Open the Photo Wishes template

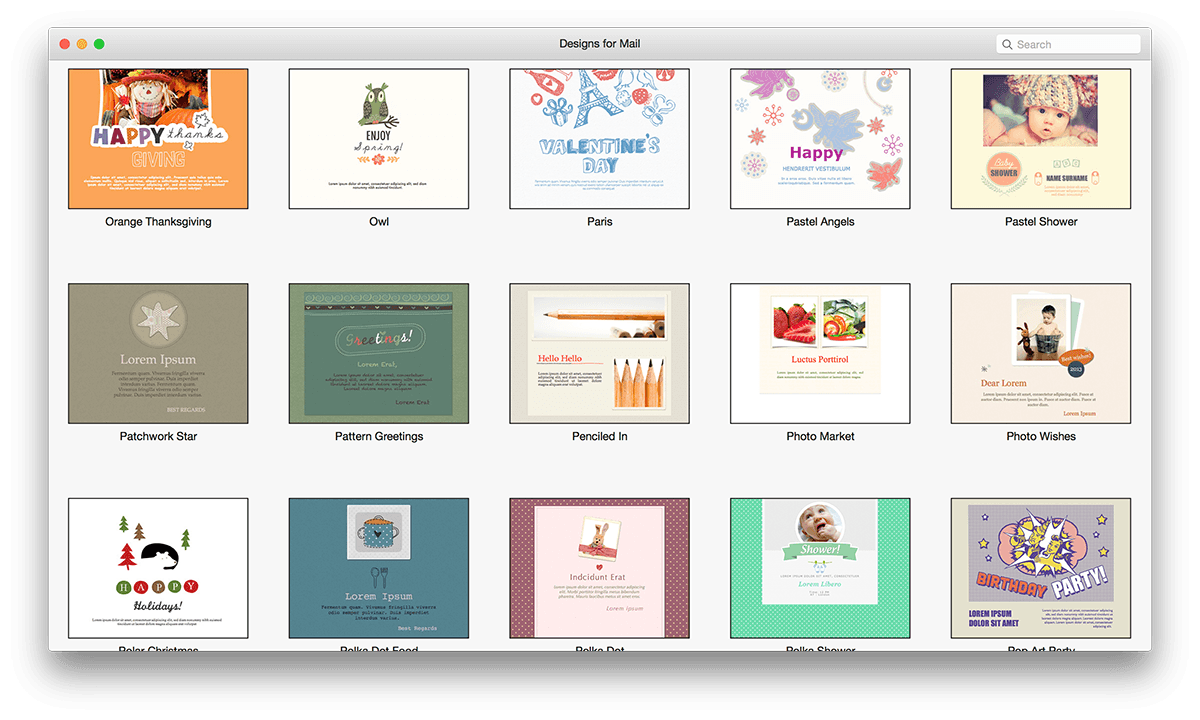[x=1041, y=354]
